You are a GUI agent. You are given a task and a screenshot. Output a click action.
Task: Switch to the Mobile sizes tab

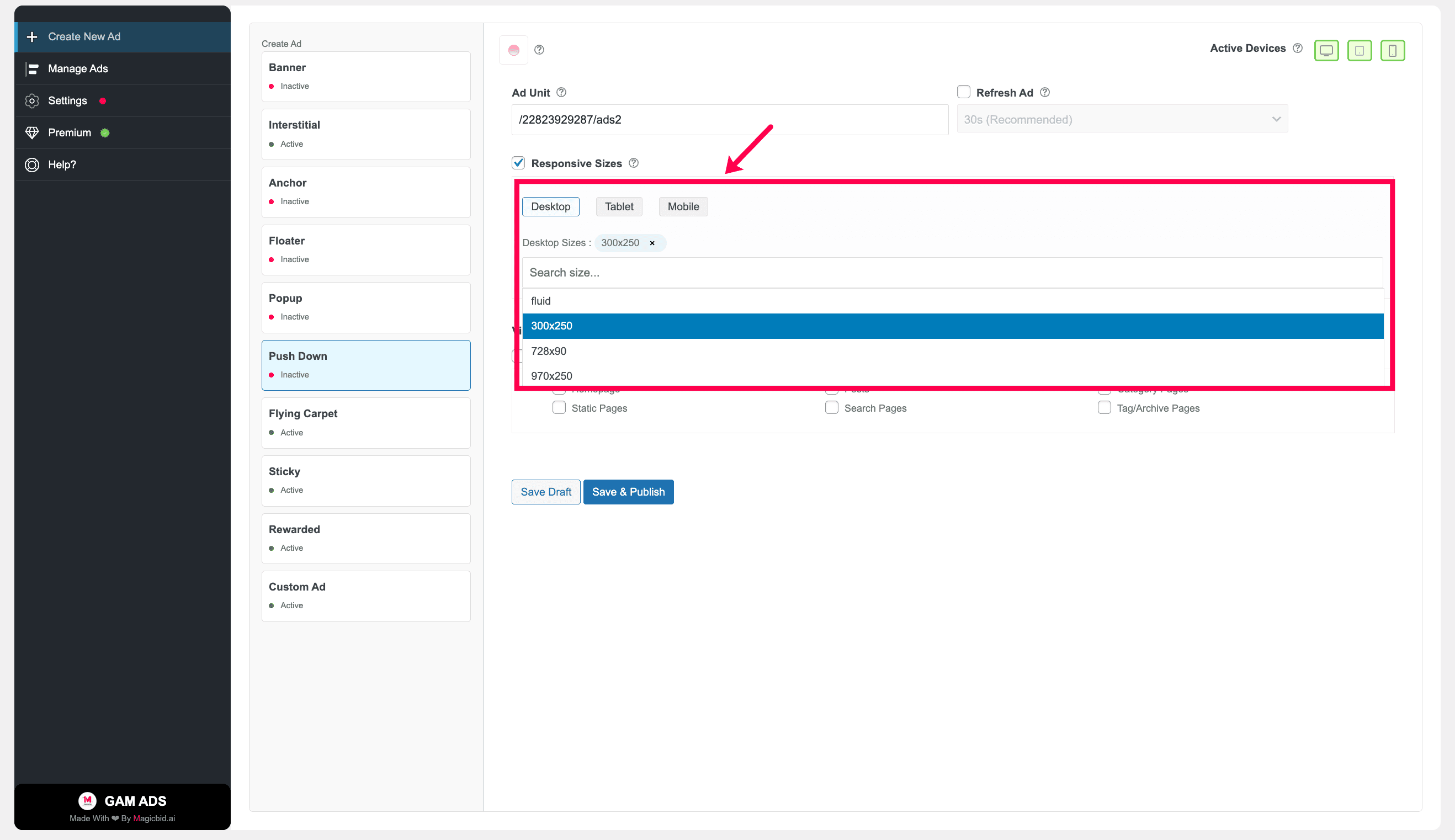pyautogui.click(x=683, y=206)
